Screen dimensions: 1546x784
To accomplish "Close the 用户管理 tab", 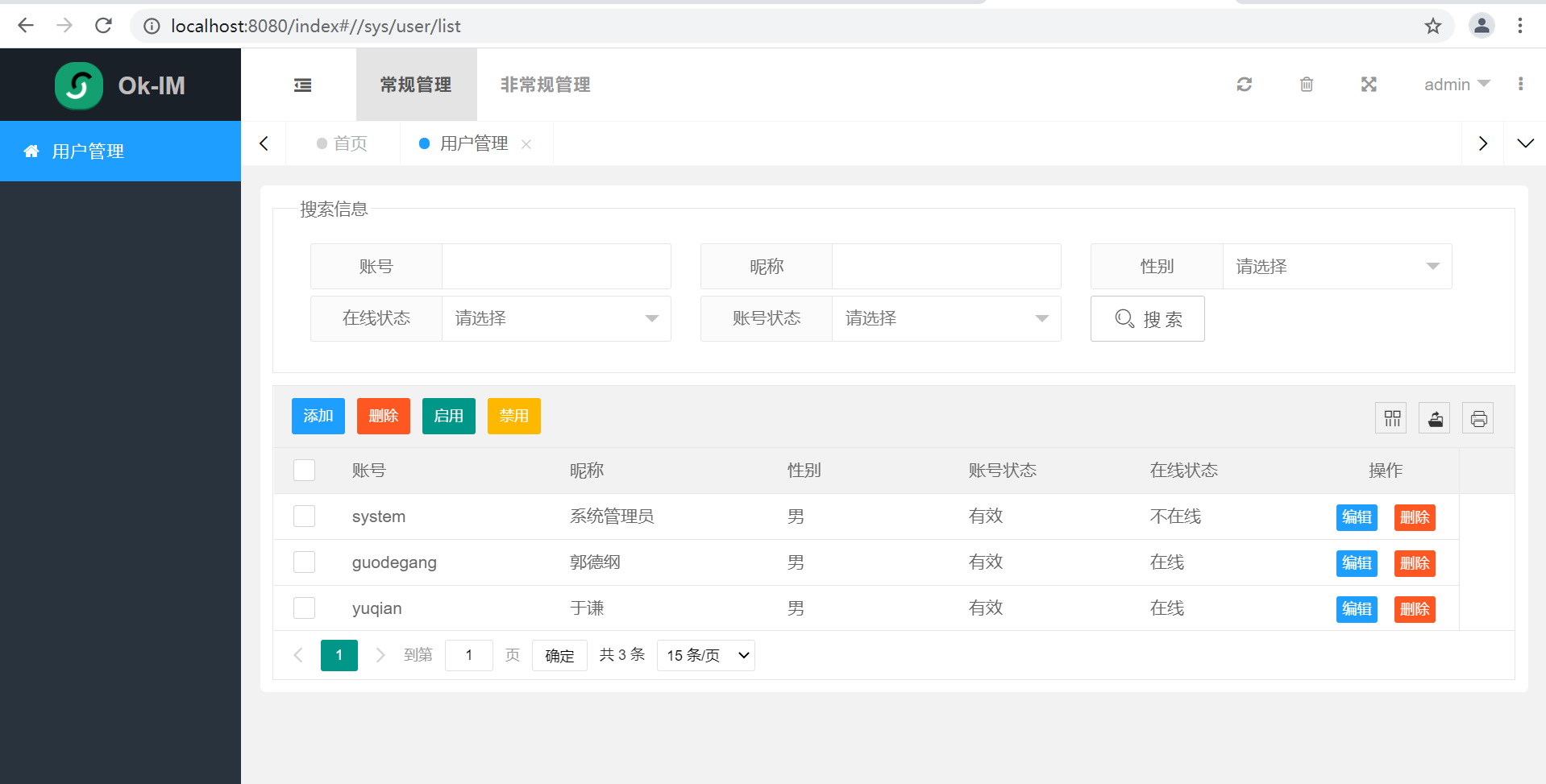I will pyautogui.click(x=526, y=144).
